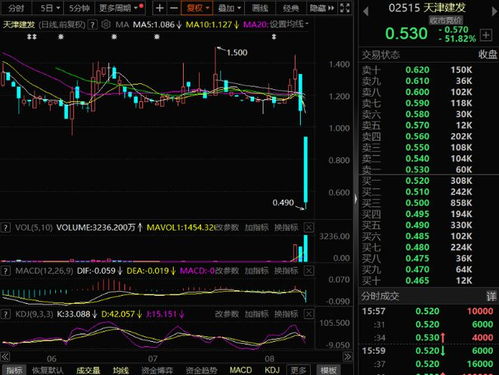
Task: Open KDJ indicator help question icon
Action: click(x=5, y=314)
